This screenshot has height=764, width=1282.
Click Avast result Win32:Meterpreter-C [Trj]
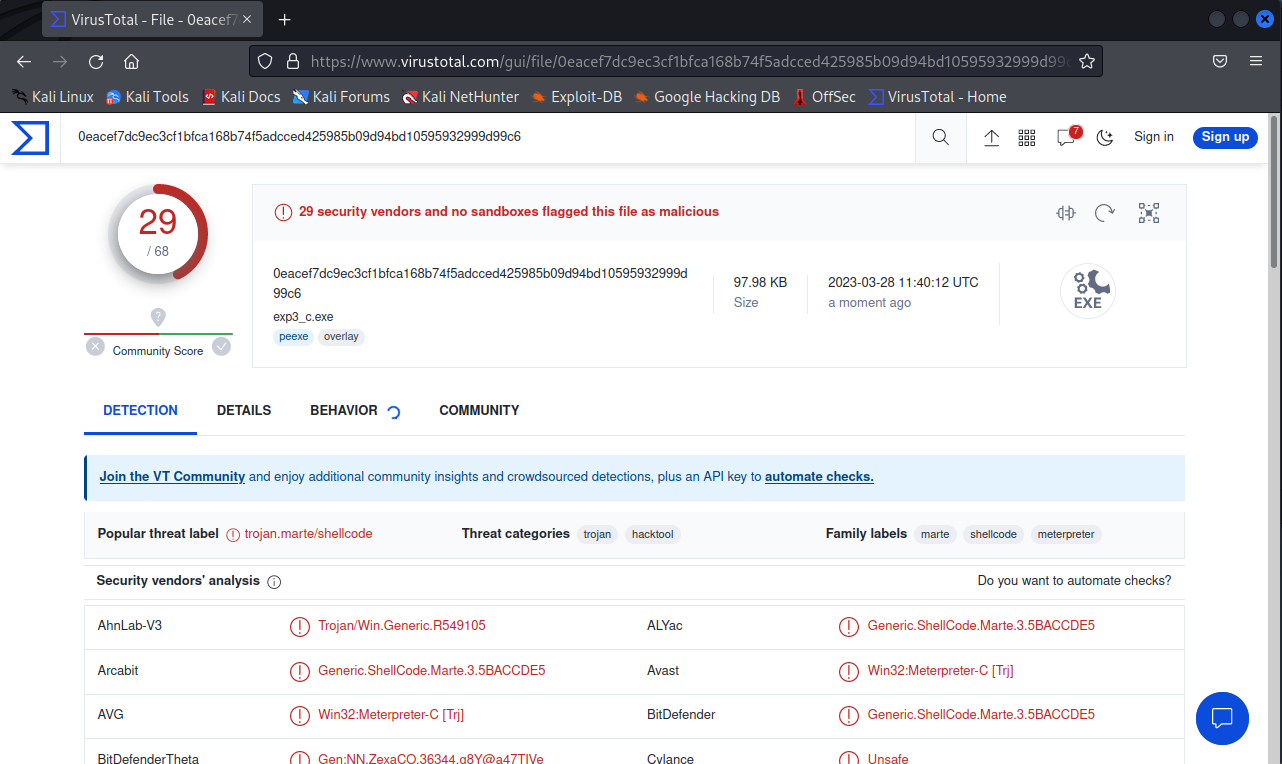pos(941,671)
